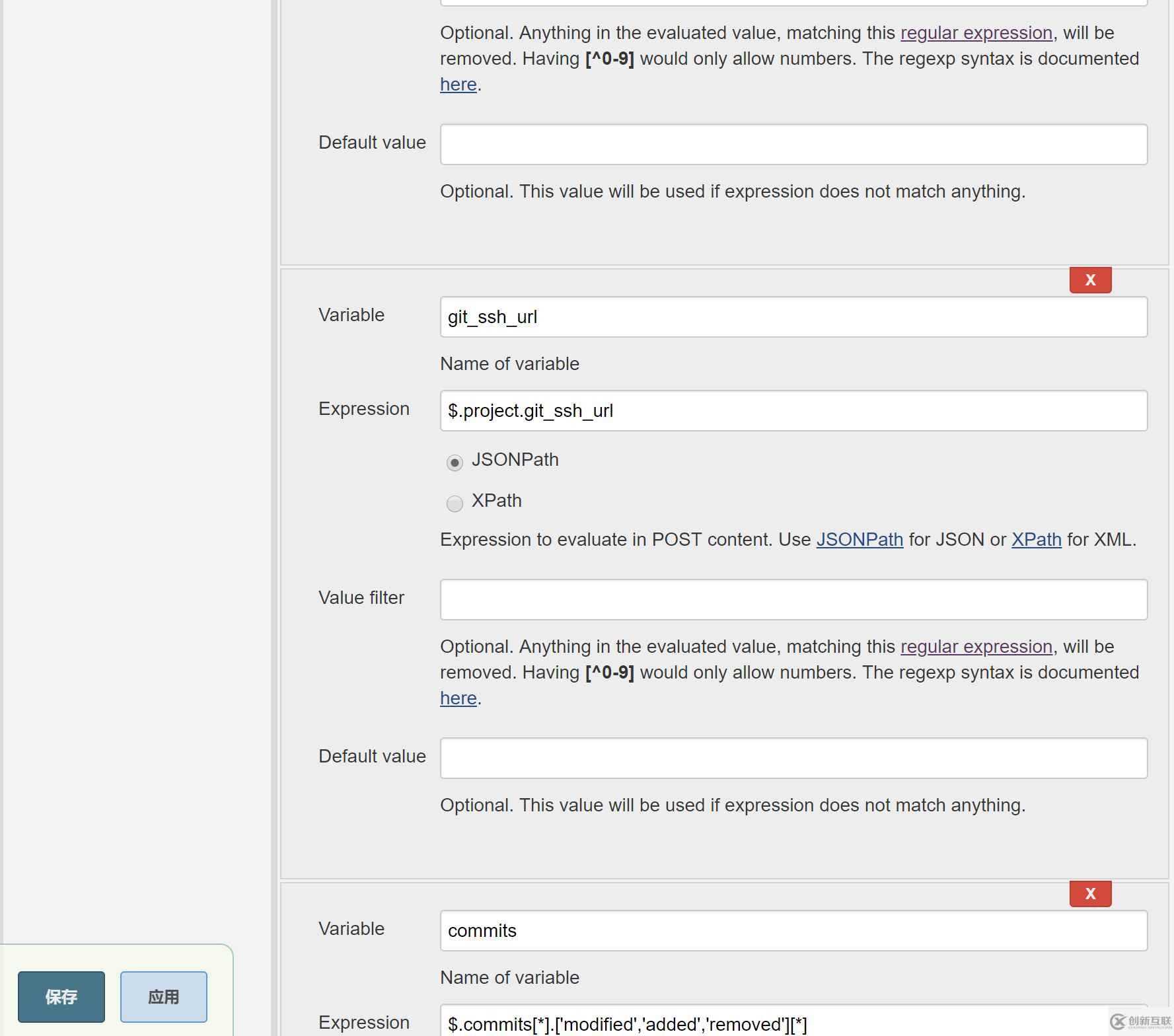Viewport: 1174px width, 1036px height.
Task: Click the 保存 save button
Action: point(61,997)
